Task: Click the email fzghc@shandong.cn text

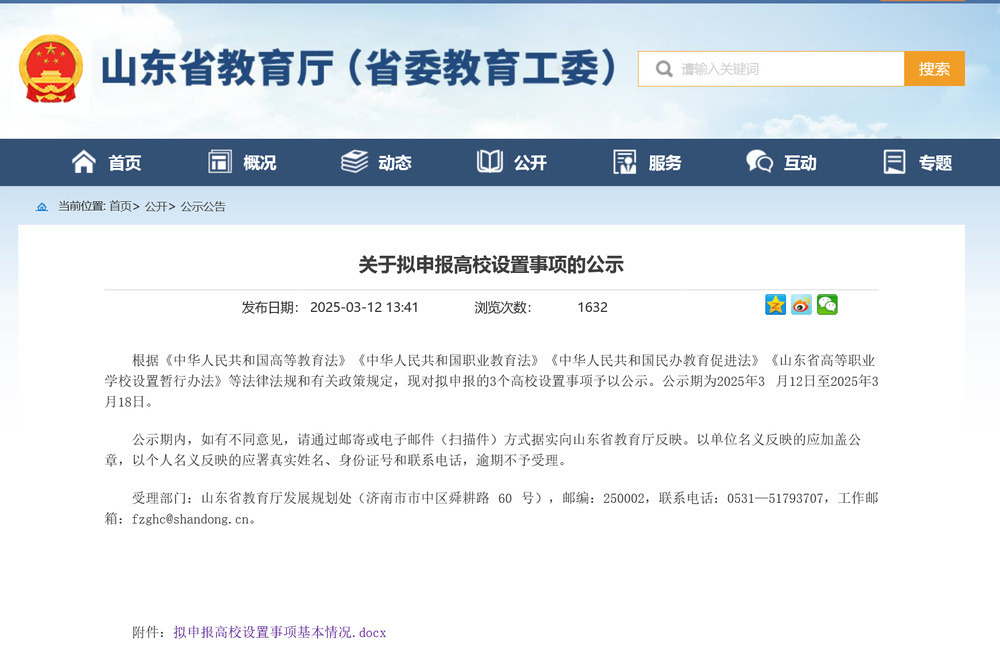Action: pyautogui.click(x=190, y=519)
